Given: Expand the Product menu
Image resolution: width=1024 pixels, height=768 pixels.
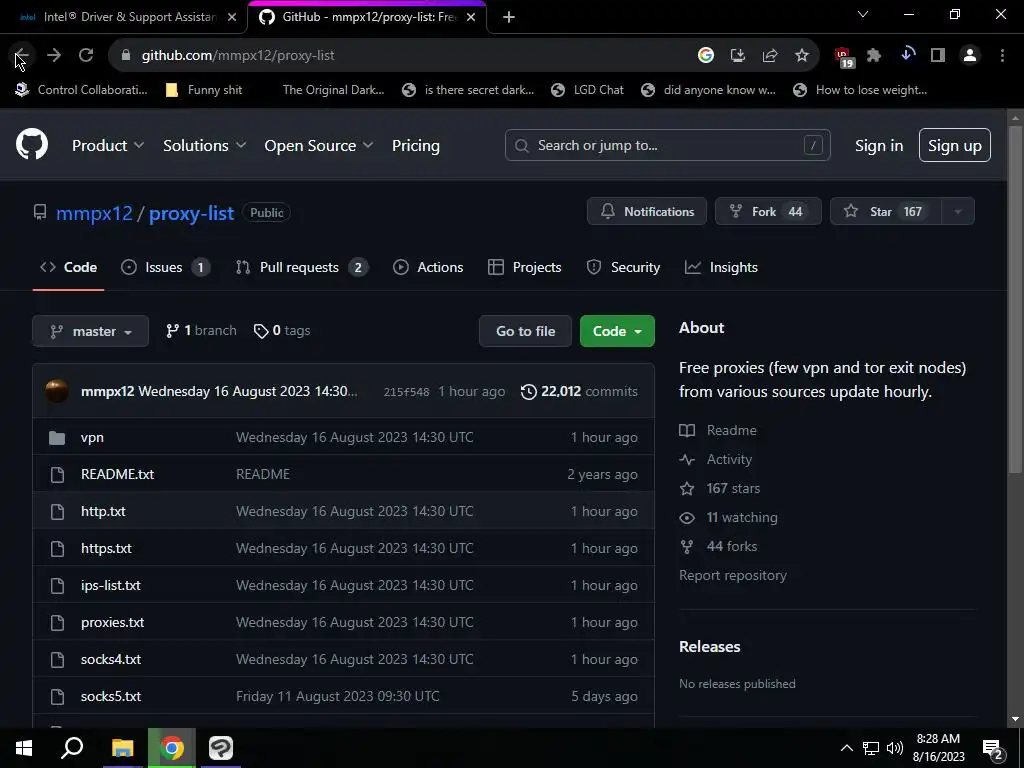Looking at the screenshot, I should coord(108,145).
